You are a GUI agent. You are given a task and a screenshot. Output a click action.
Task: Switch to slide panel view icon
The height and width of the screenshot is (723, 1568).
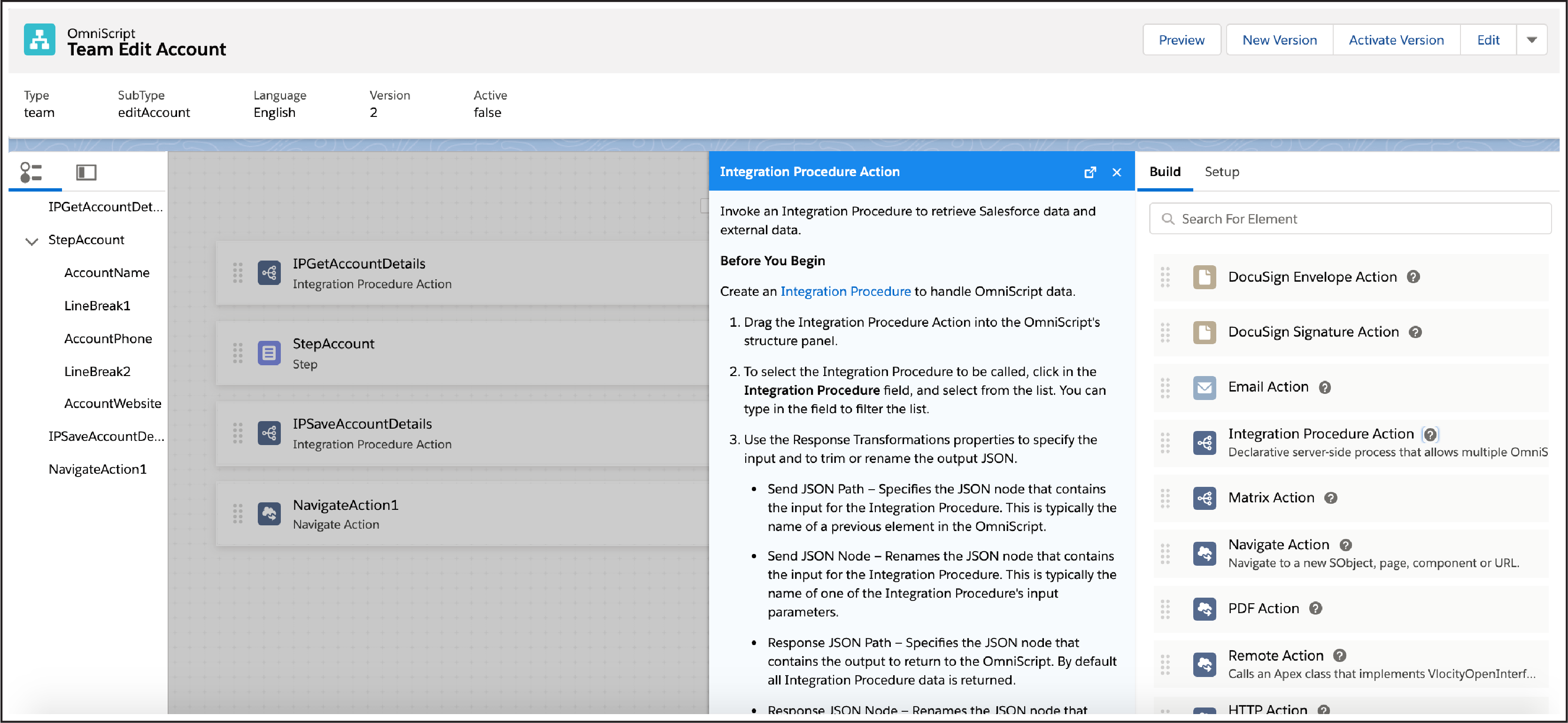(86, 172)
